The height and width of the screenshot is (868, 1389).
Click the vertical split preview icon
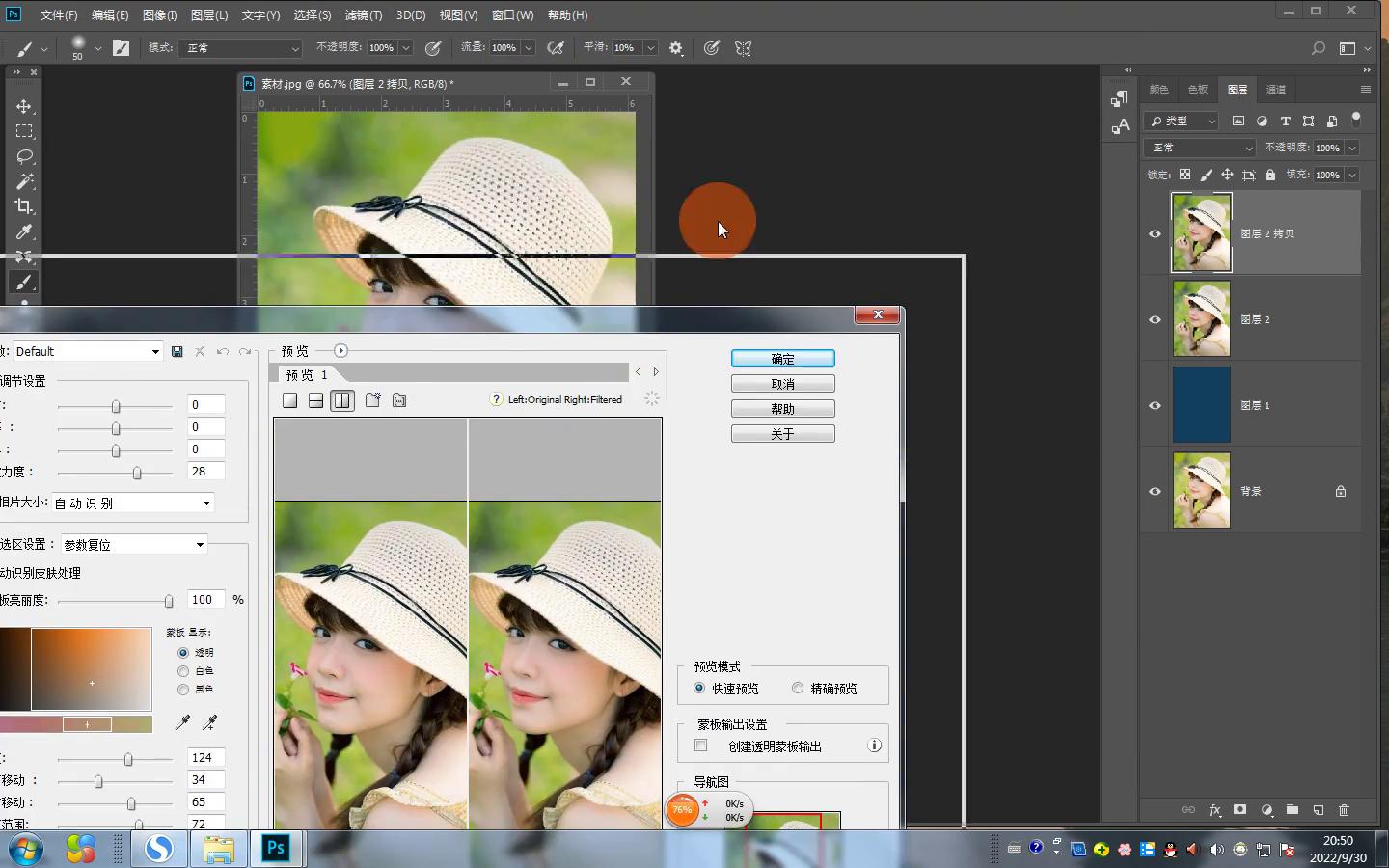(342, 400)
